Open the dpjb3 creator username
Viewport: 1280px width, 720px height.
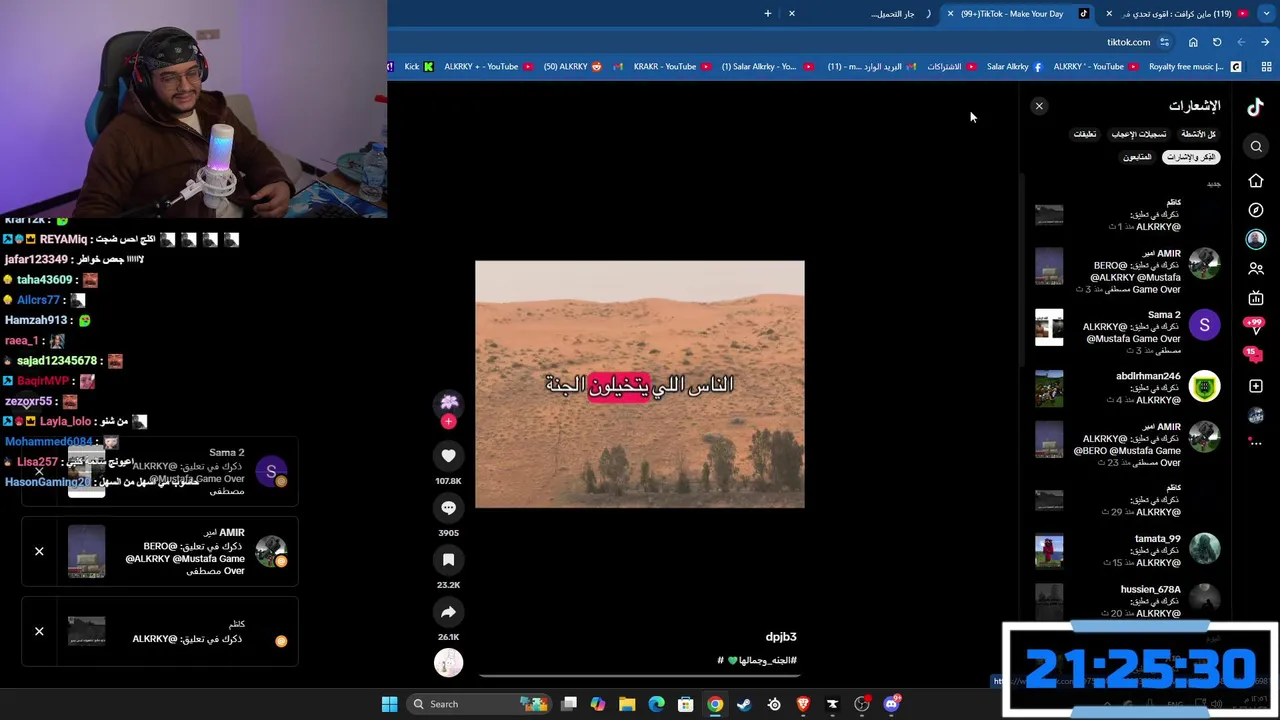(x=781, y=637)
